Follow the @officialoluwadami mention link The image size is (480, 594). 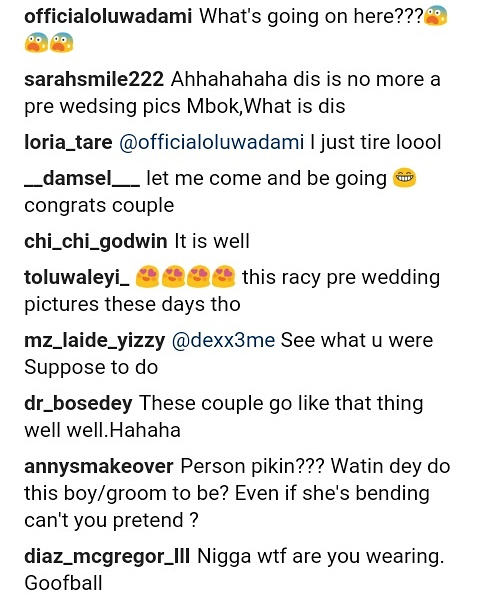click(211, 143)
